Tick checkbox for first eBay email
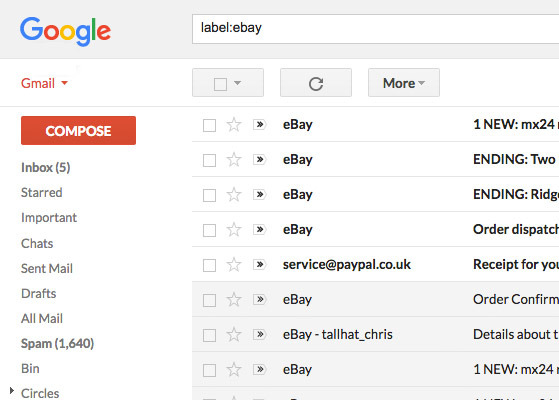 click(209, 125)
